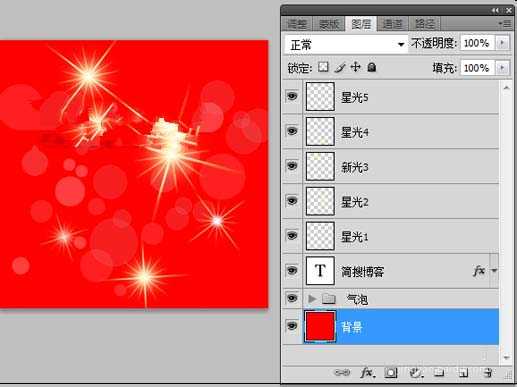Select layer named 星光2
Viewport: 517px width, 387px height.
tap(355, 202)
